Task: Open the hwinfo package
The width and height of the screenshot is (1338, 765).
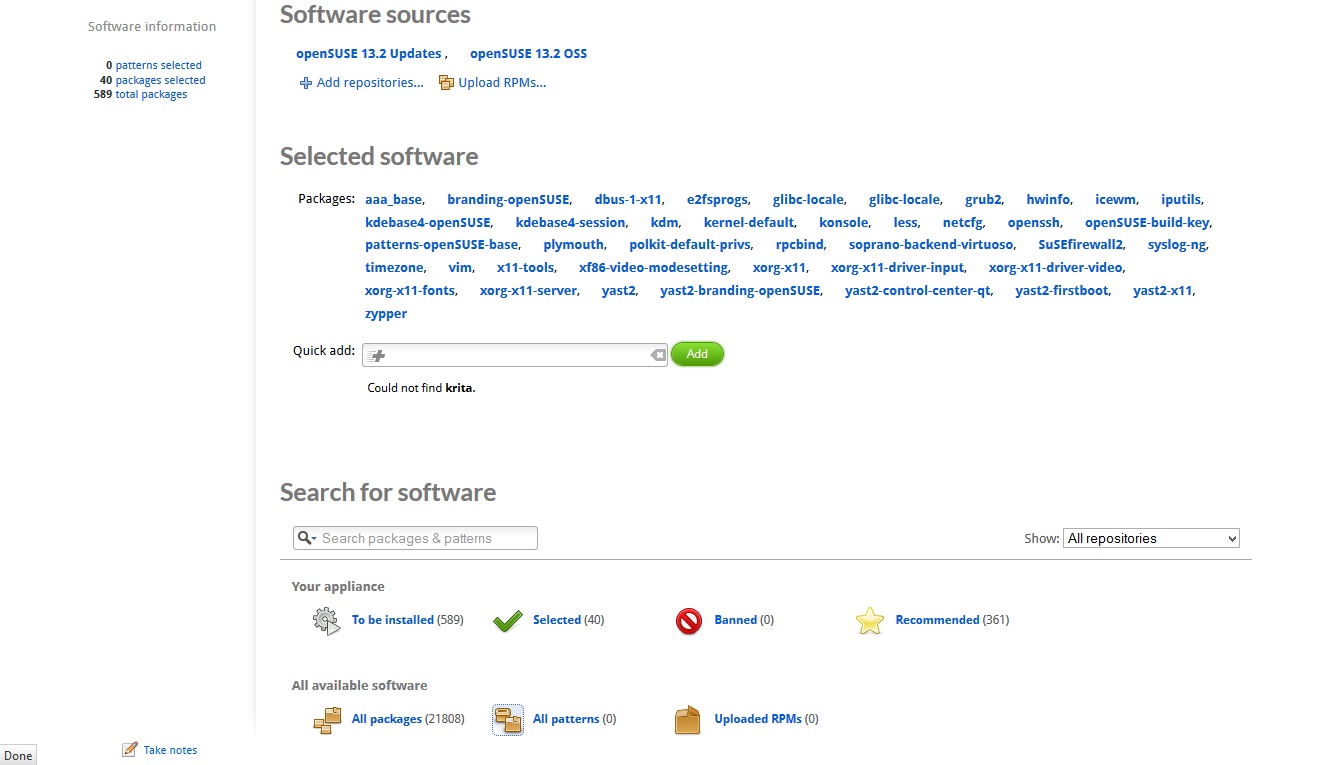Action: click(x=1048, y=200)
